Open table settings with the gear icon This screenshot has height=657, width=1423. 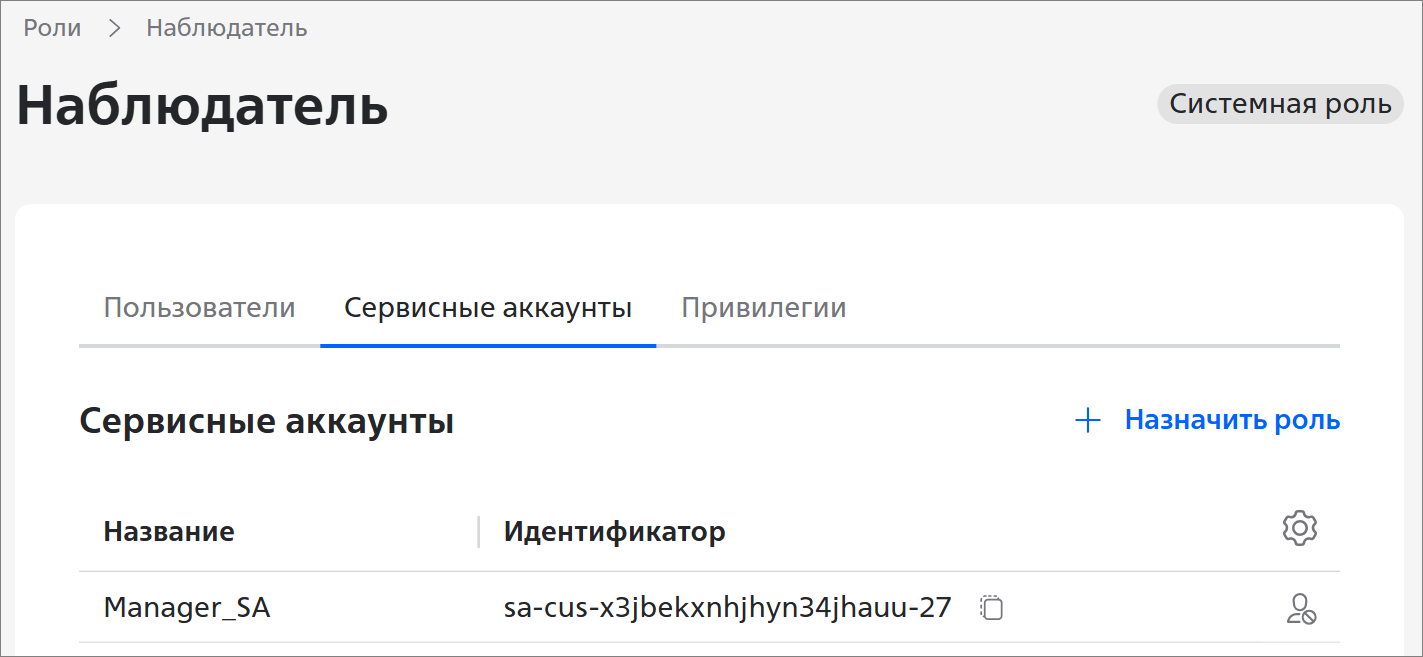tap(1299, 528)
